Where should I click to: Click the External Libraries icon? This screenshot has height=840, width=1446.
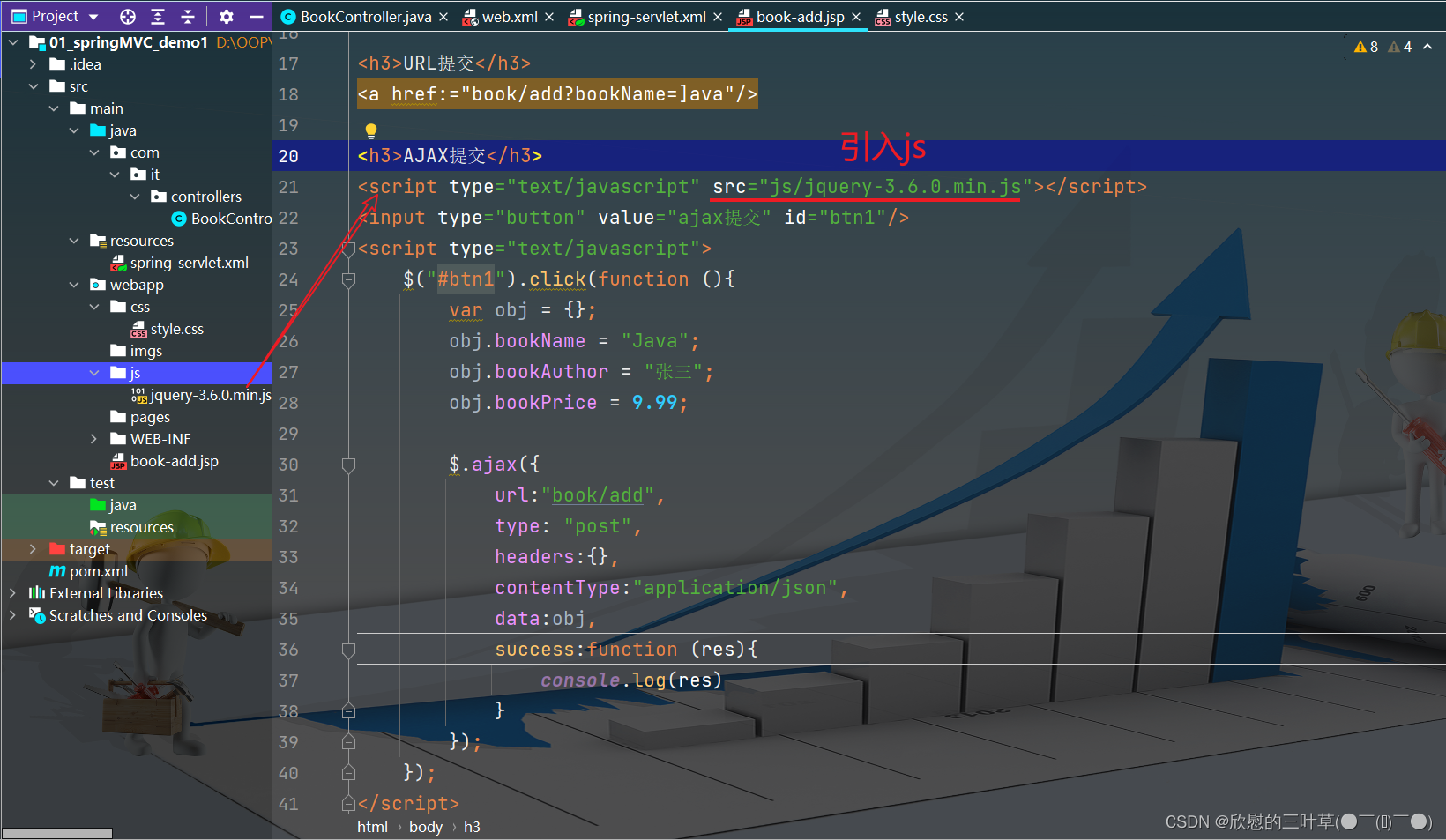37,593
